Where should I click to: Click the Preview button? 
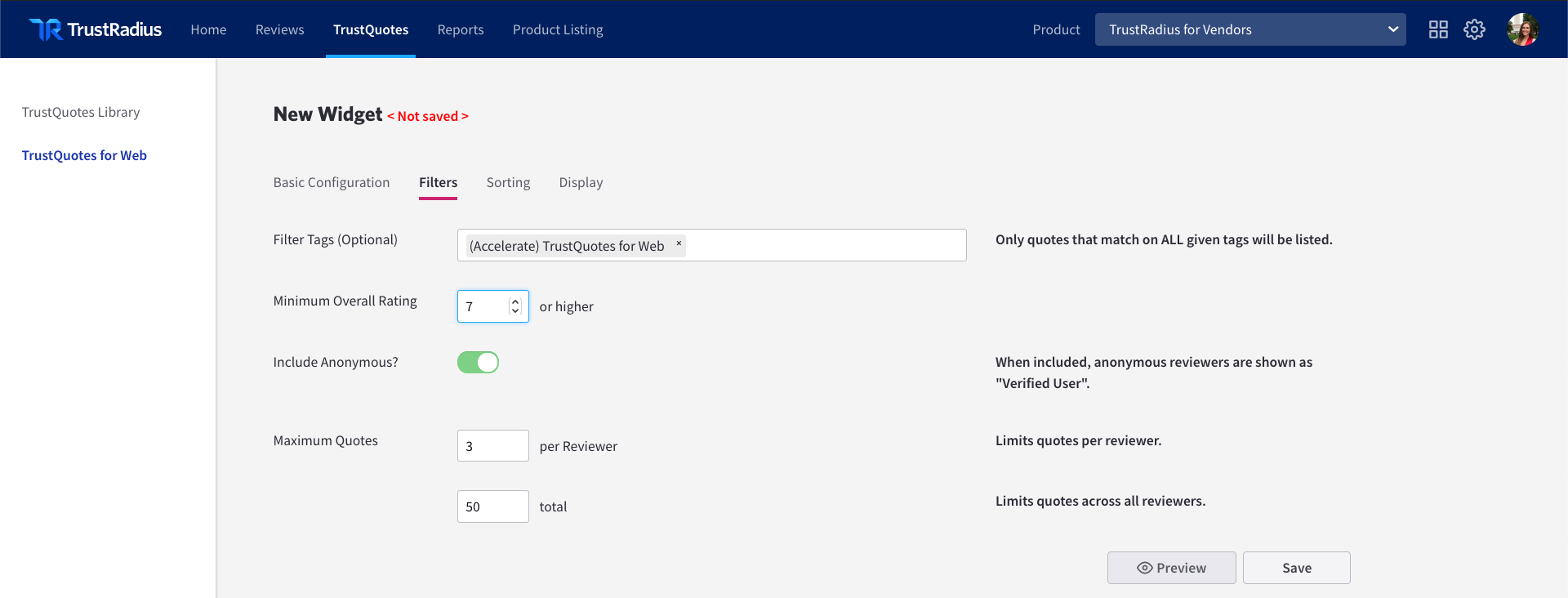tap(1171, 568)
